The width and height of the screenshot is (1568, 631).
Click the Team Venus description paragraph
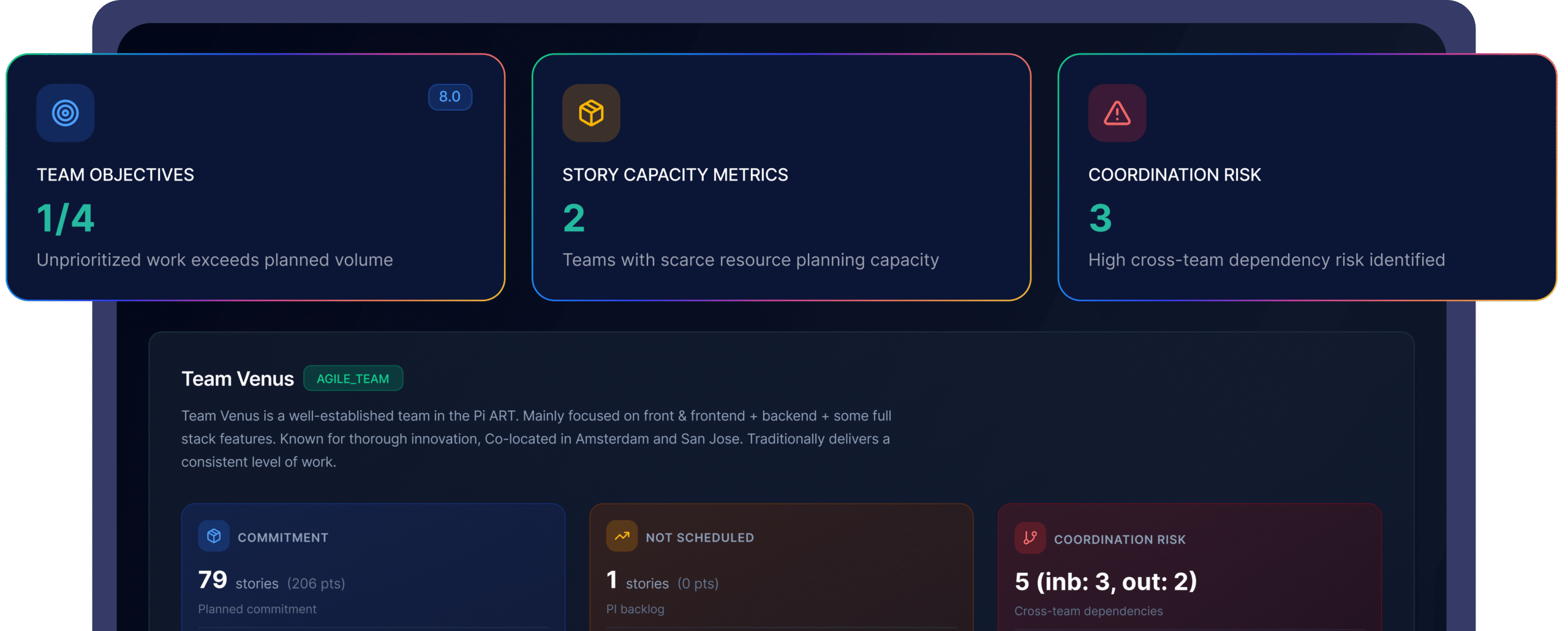click(536, 439)
